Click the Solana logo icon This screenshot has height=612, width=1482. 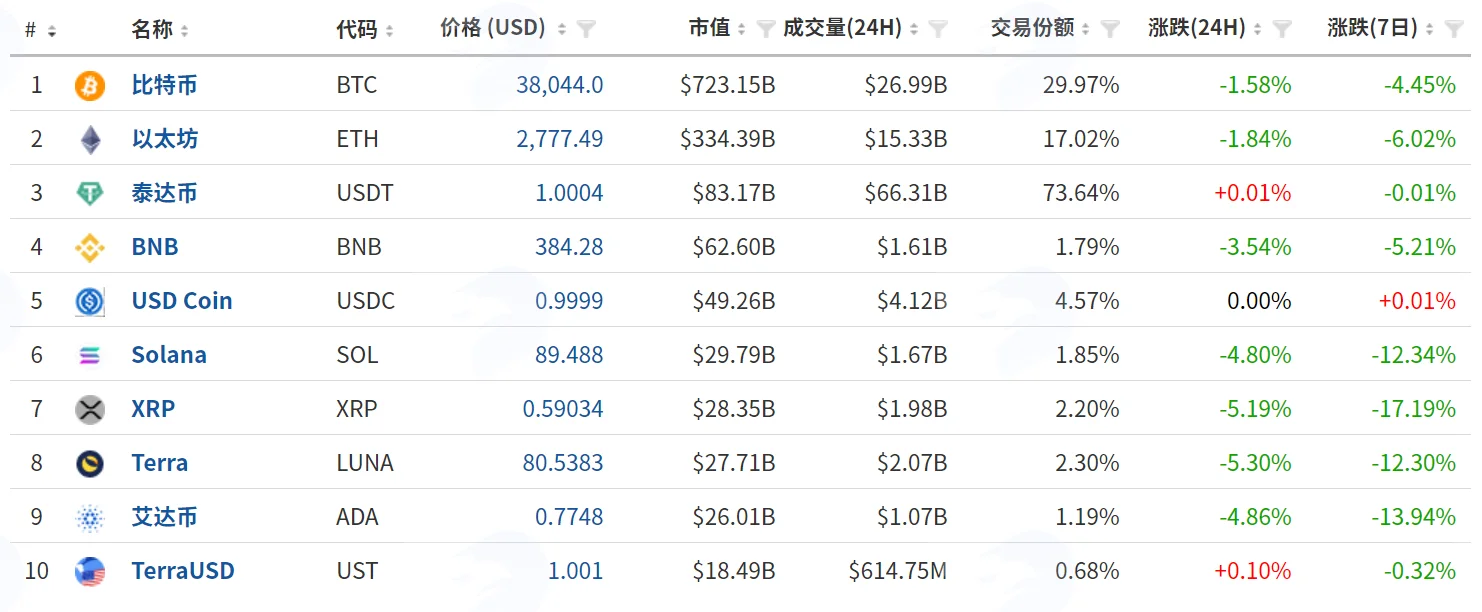coord(90,356)
